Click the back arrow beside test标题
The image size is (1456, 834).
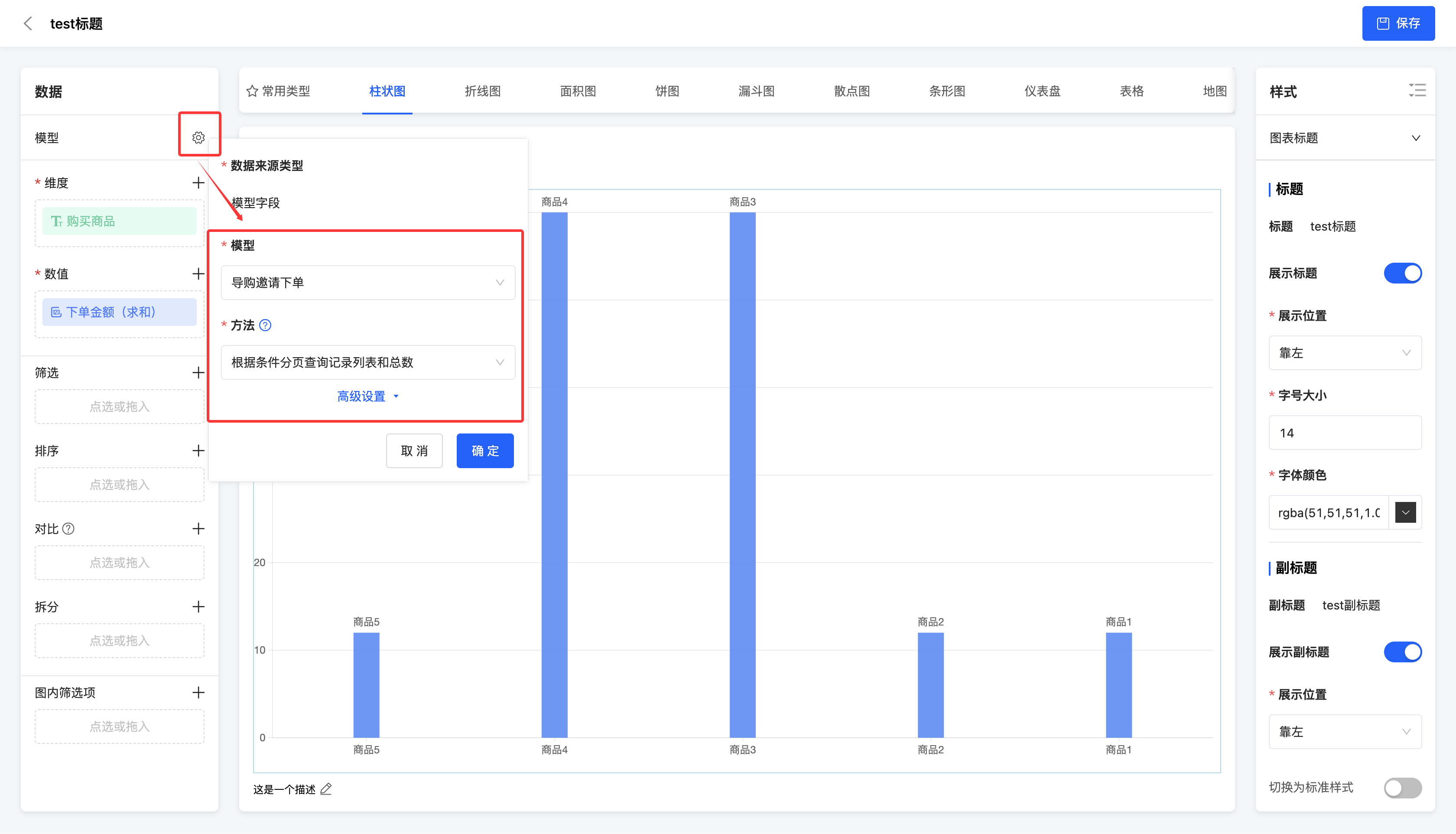[x=27, y=23]
